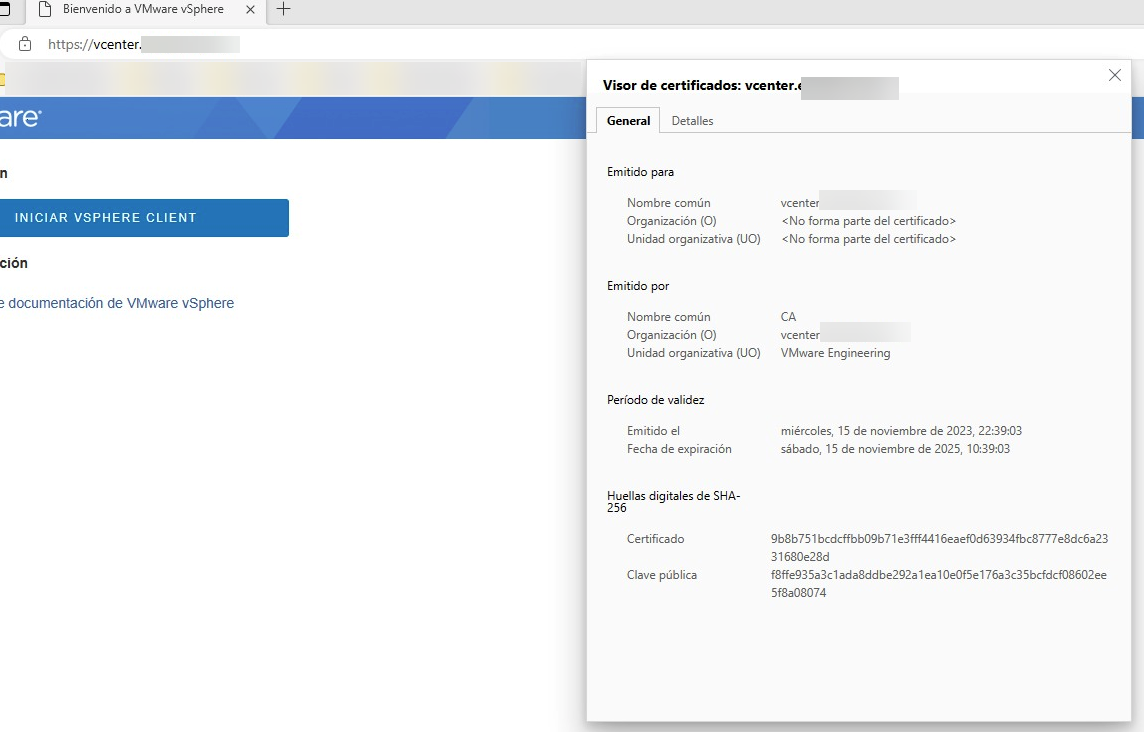Click the yellow bookmark folder icon
The width and height of the screenshot is (1144, 732).
[2, 79]
